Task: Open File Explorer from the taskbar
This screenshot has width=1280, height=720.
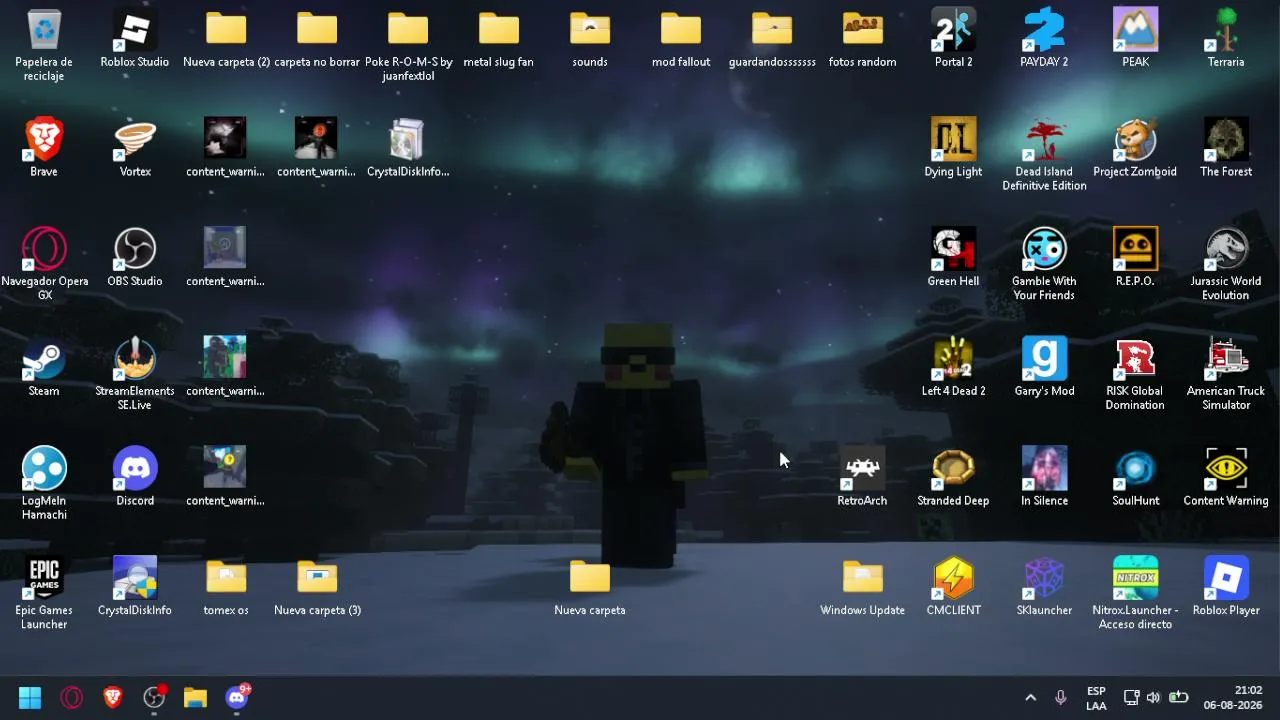Action: [x=195, y=697]
